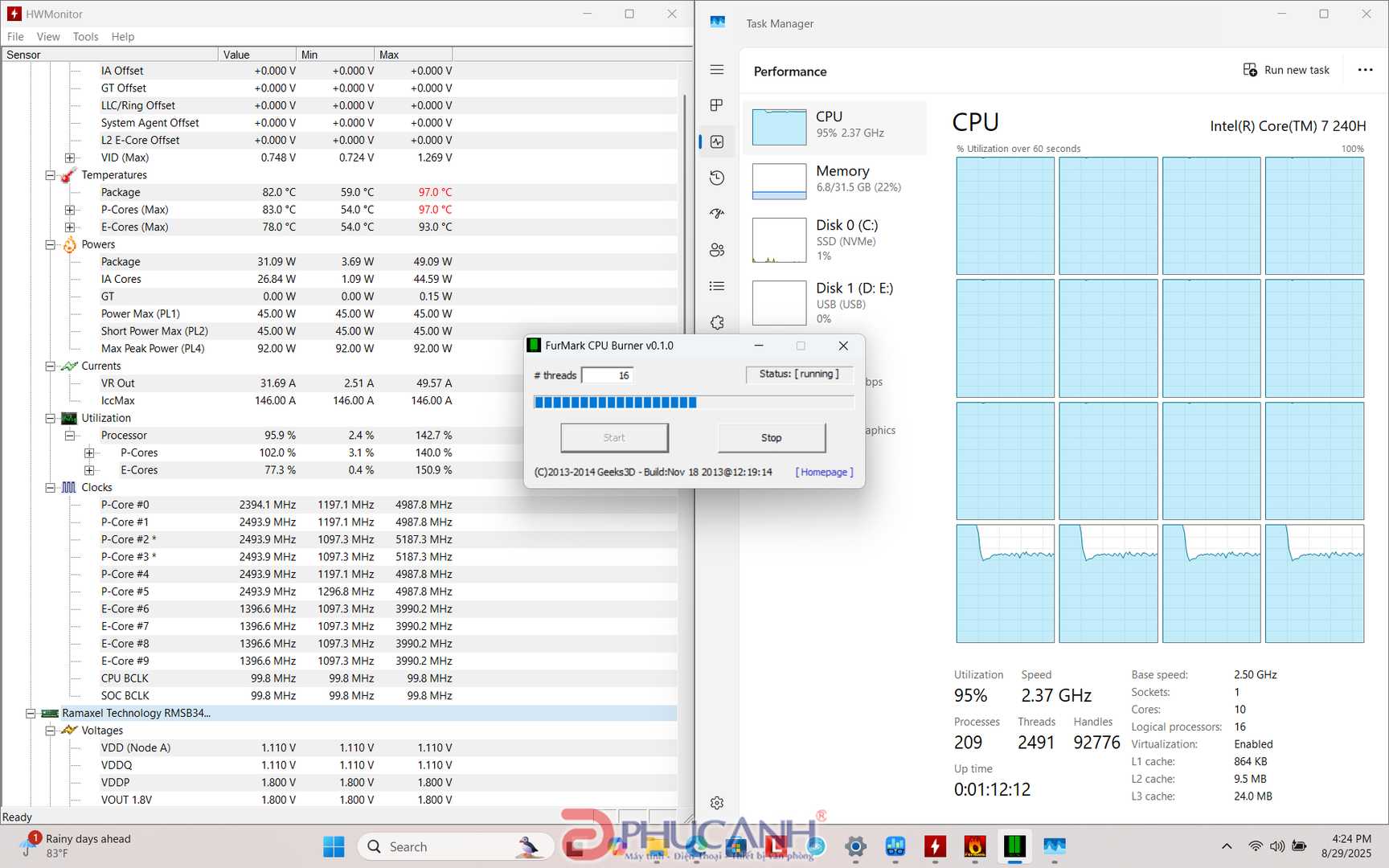
Task: Open HWMonitor View menu
Action: click(48, 37)
